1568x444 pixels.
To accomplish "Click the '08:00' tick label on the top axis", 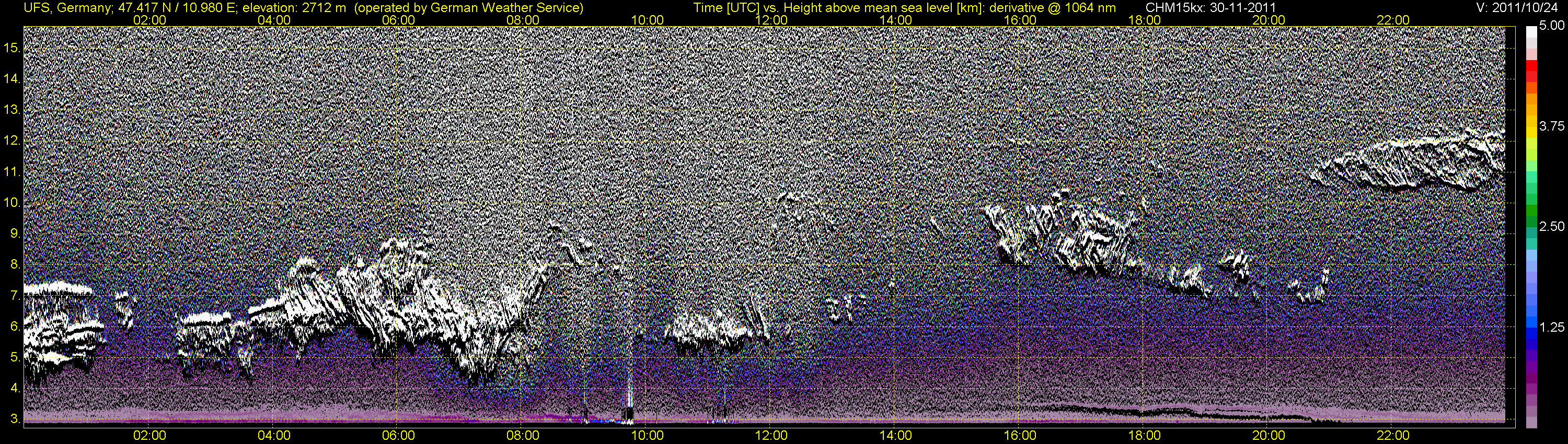I will click(523, 20).
